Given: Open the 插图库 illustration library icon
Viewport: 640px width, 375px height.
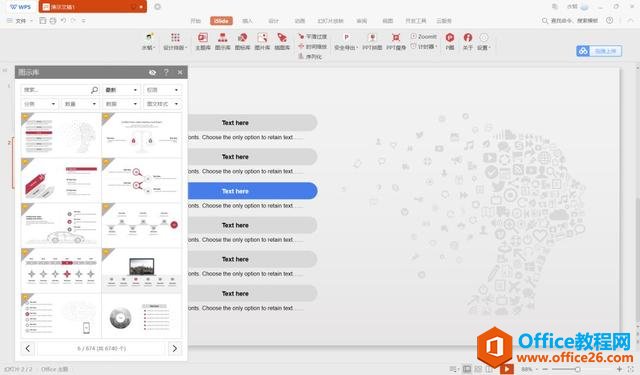Looking at the screenshot, I should (282, 42).
